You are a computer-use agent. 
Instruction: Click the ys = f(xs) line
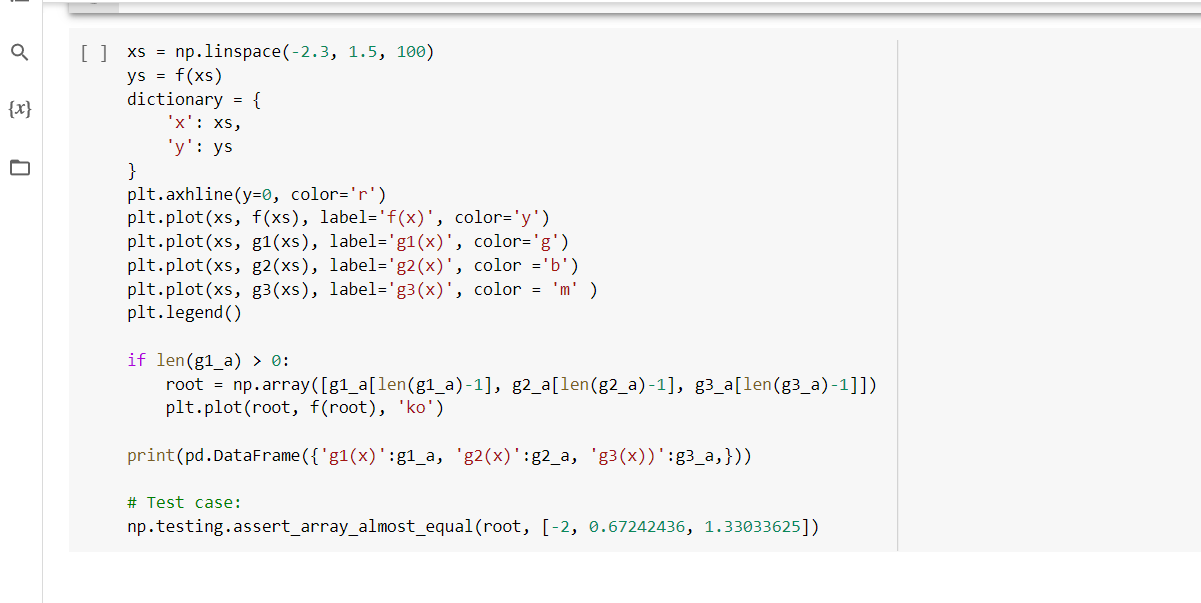(172, 75)
